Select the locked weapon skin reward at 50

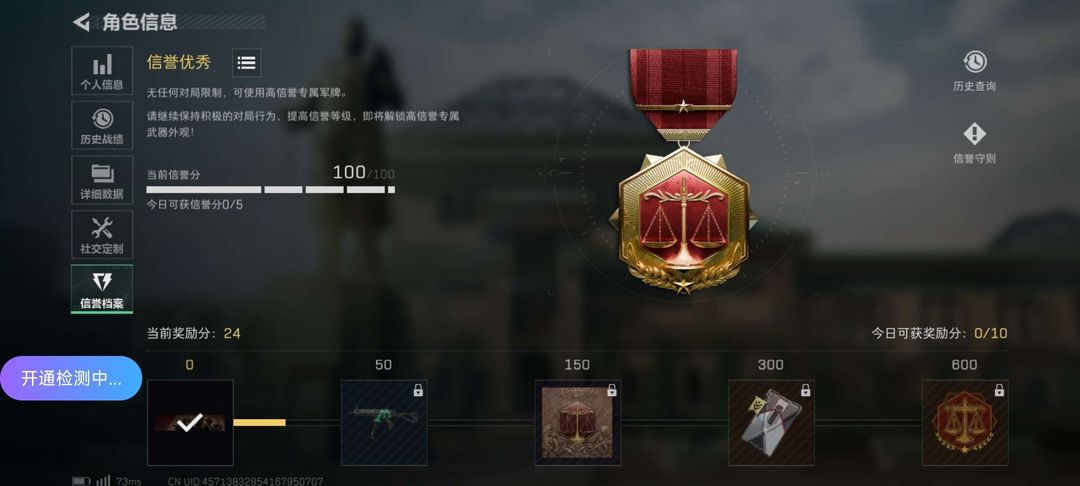pyautogui.click(x=384, y=423)
